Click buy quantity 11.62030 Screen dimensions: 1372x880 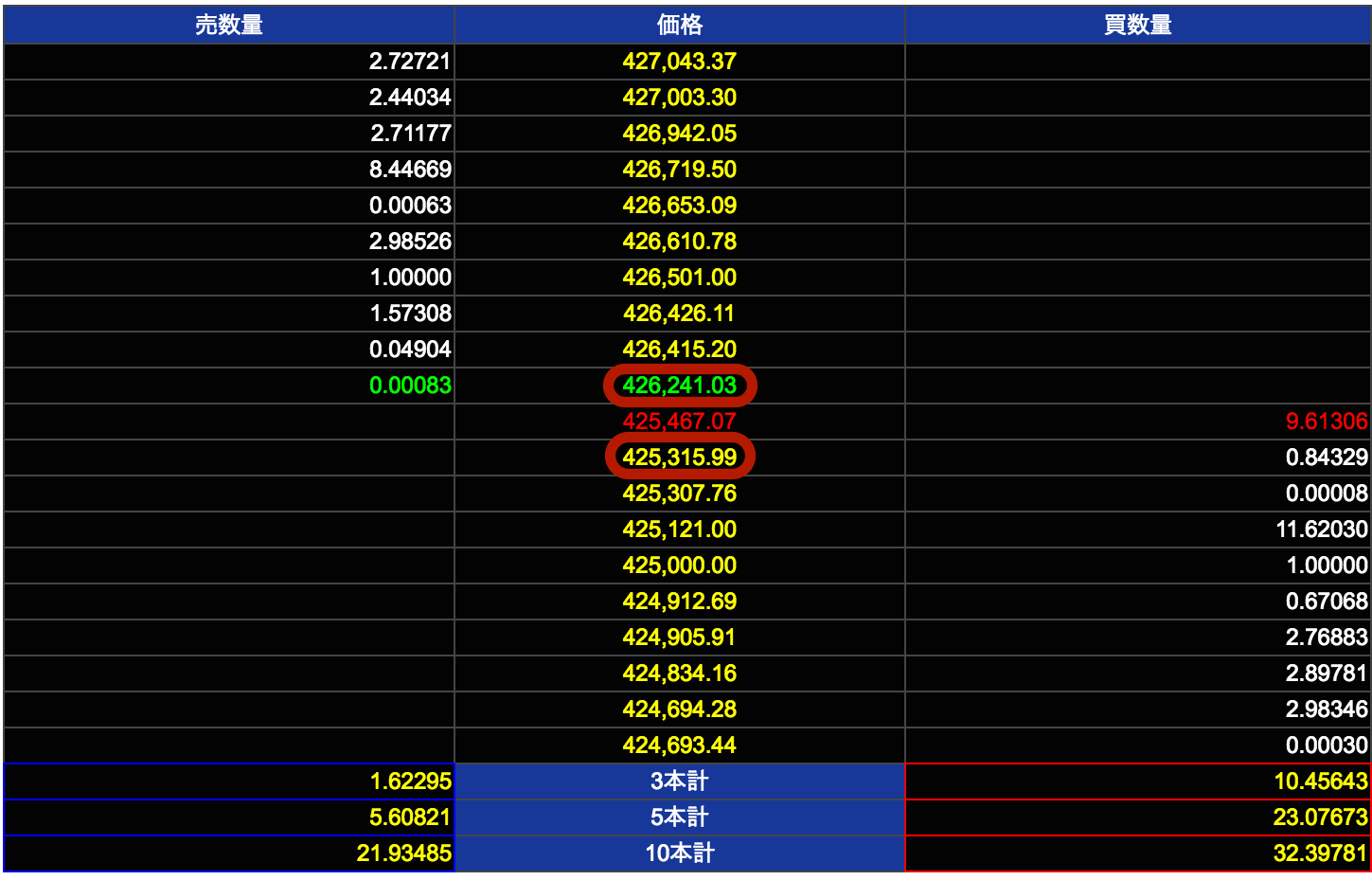[1322, 530]
